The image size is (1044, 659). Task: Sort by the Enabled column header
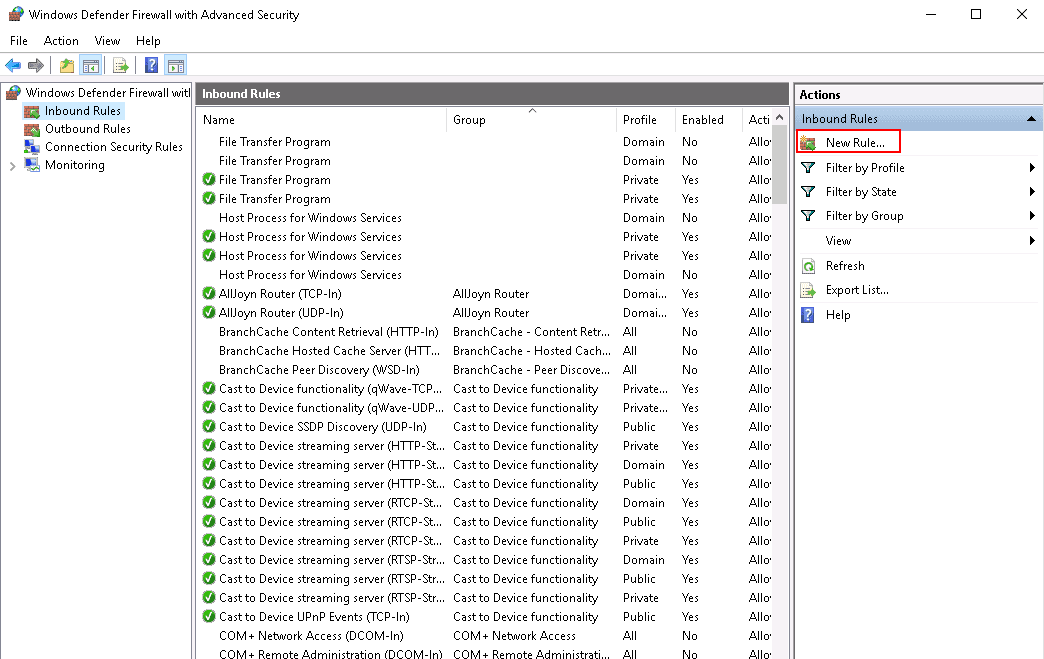708,120
